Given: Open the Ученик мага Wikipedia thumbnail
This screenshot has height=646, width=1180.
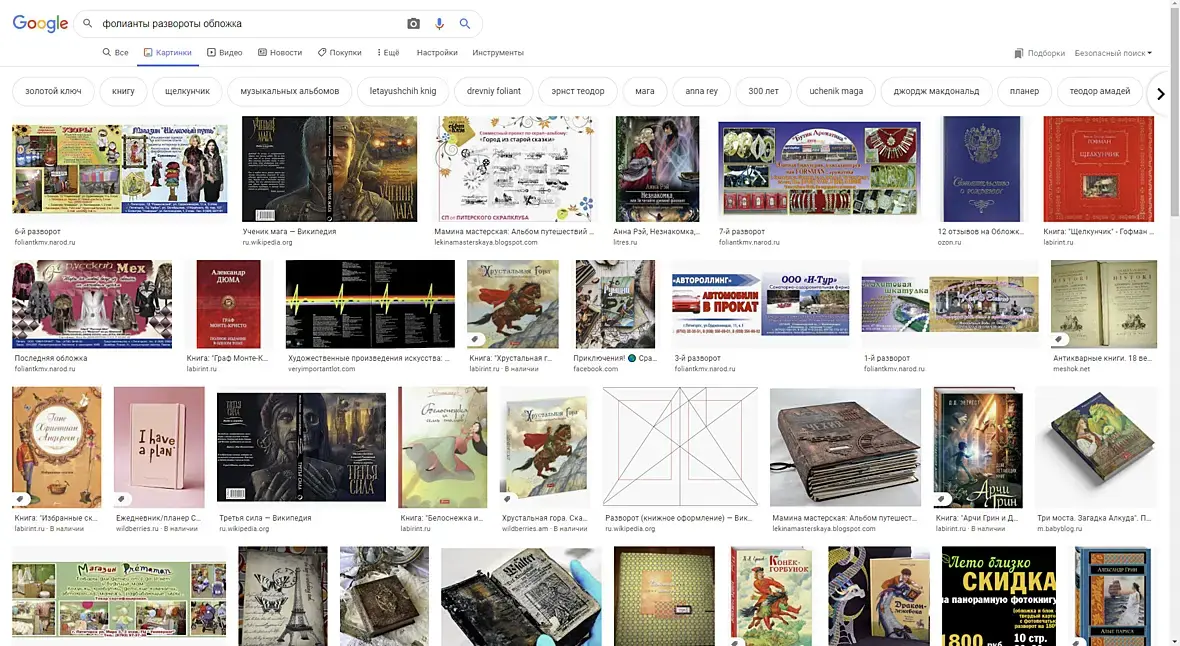Looking at the screenshot, I should coord(329,169).
